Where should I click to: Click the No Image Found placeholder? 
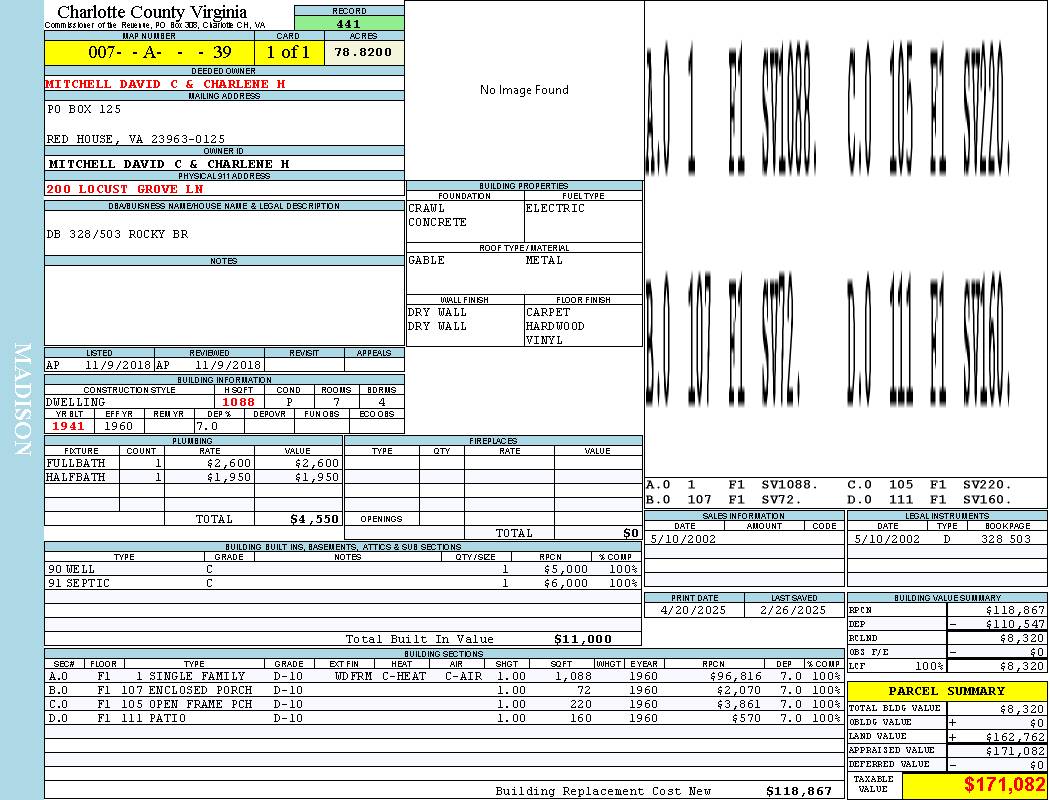coord(524,90)
